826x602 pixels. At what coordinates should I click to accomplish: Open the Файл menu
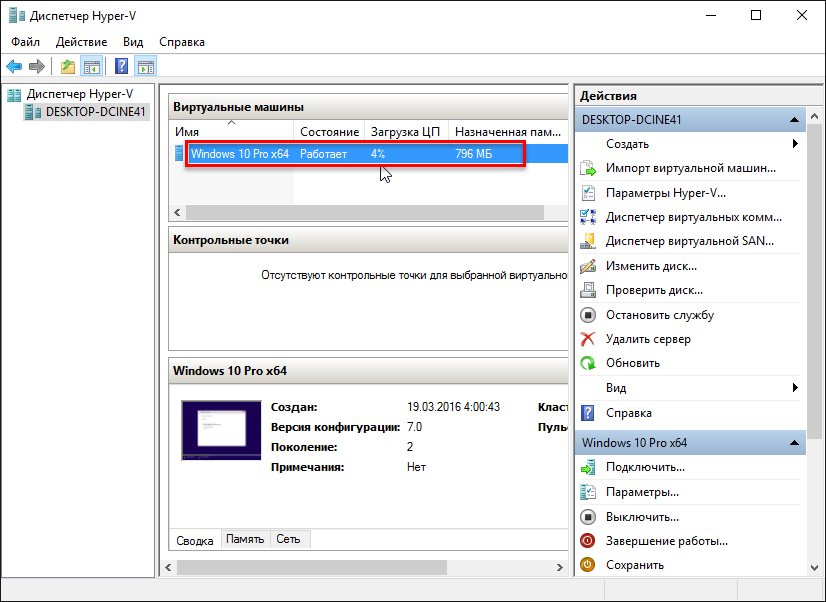tap(25, 42)
